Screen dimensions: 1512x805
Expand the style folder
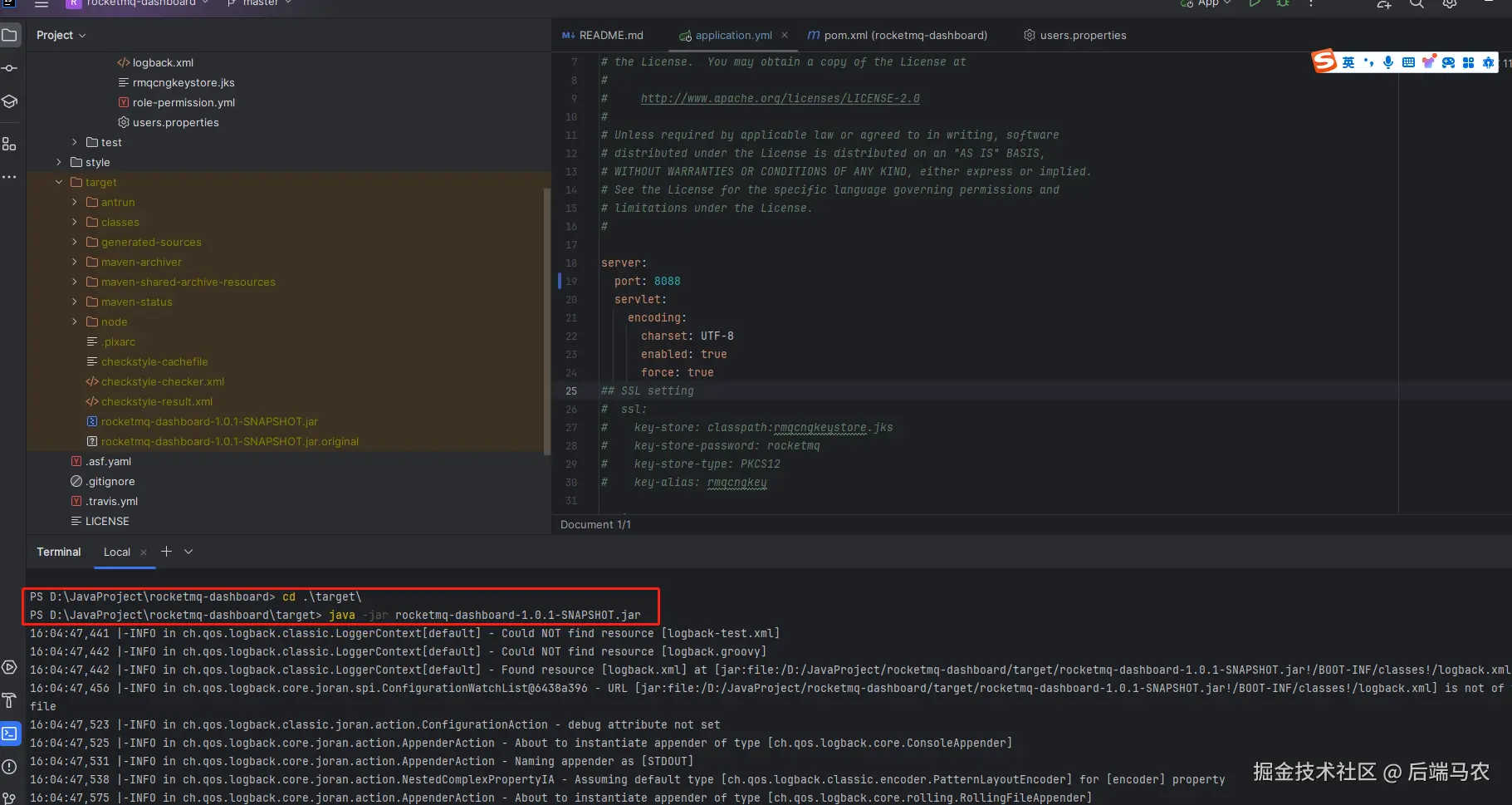click(x=59, y=162)
